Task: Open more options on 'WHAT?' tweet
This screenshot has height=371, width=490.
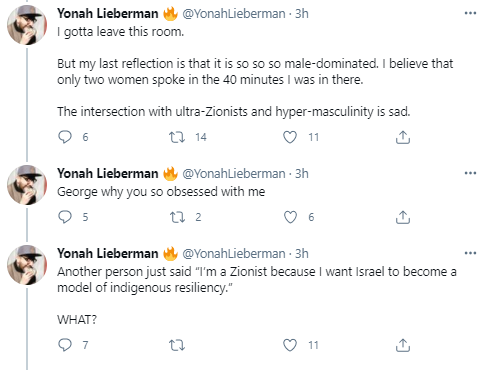Action: (470, 253)
